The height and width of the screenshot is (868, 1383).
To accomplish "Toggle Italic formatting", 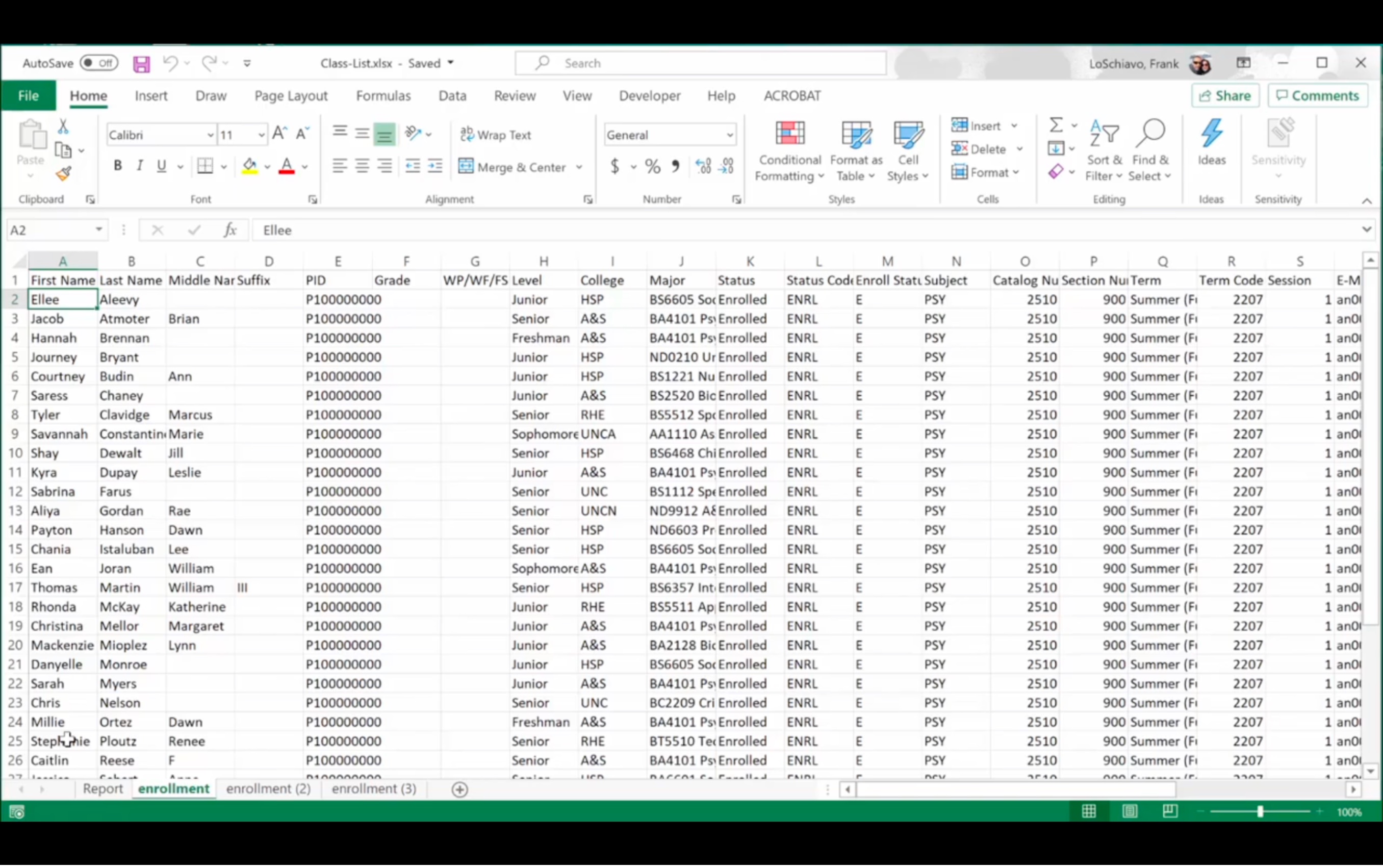I will click(139, 166).
